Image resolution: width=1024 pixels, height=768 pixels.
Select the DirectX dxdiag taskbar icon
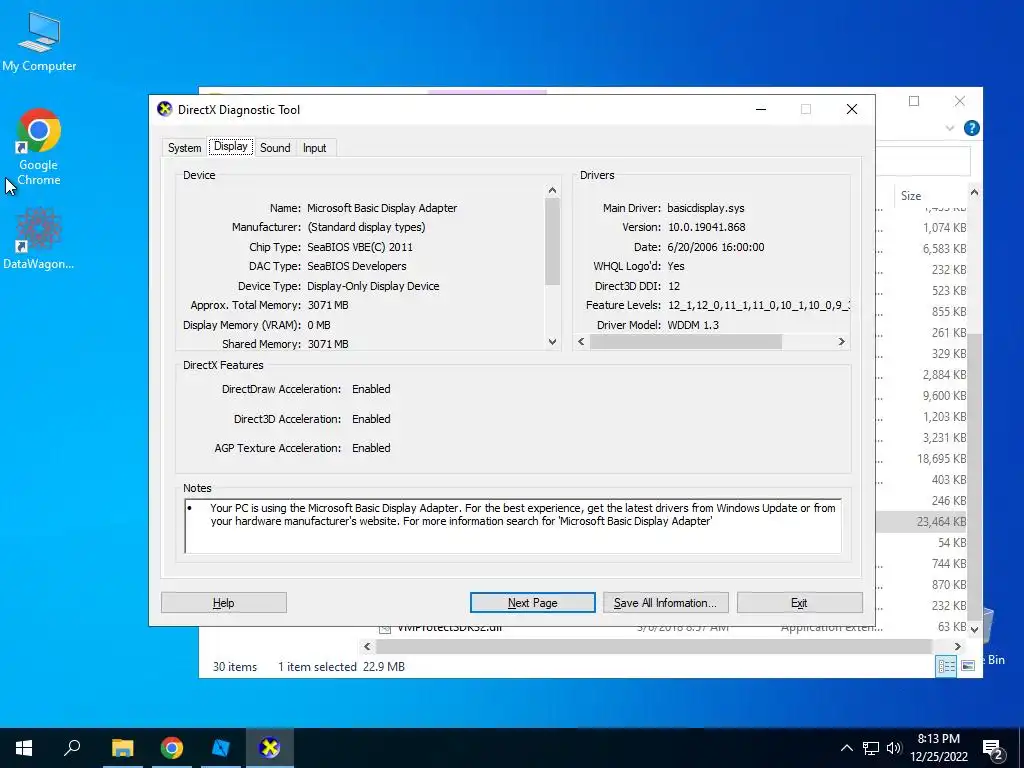[269, 748]
